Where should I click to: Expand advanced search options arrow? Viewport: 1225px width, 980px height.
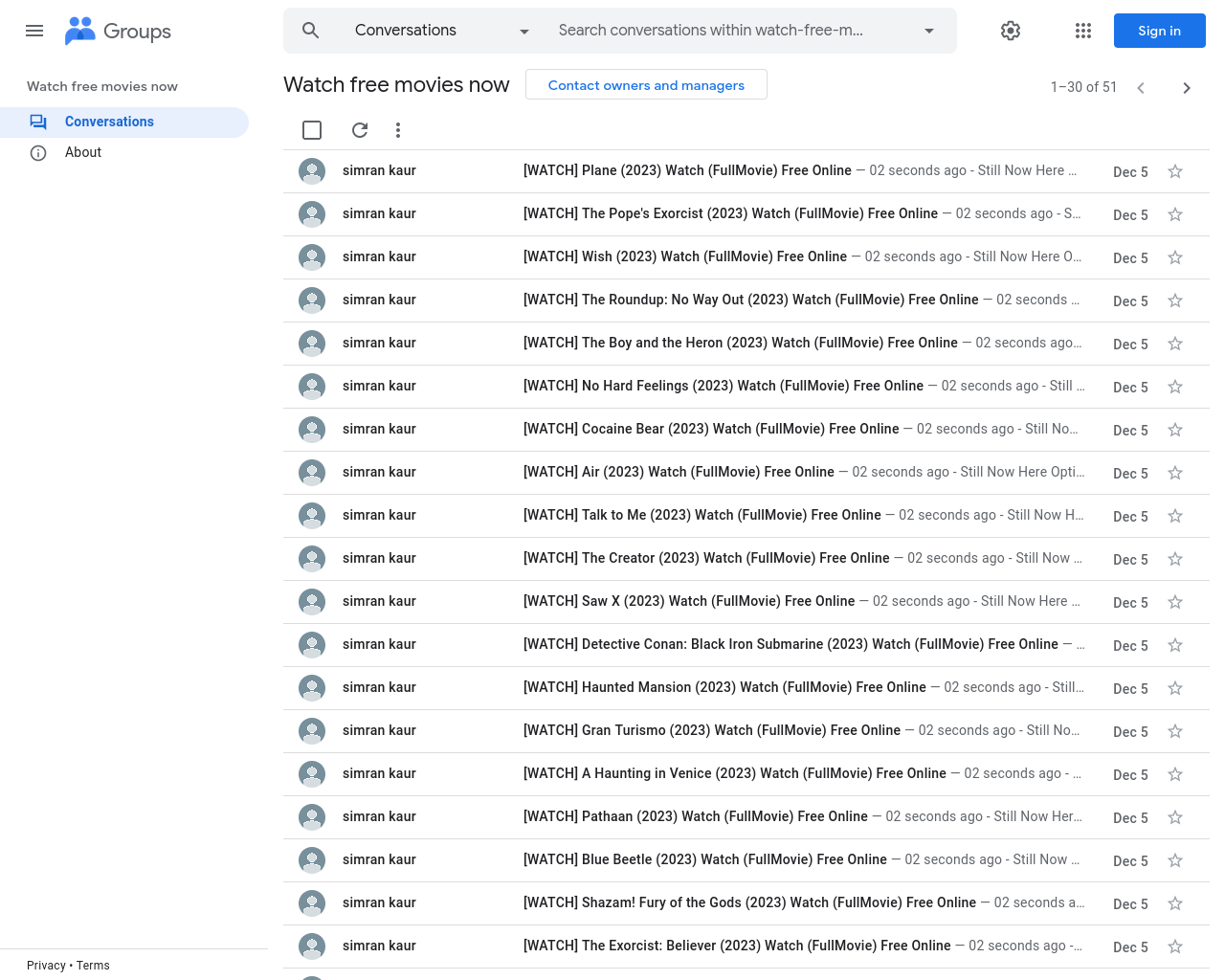pyautogui.click(x=928, y=32)
